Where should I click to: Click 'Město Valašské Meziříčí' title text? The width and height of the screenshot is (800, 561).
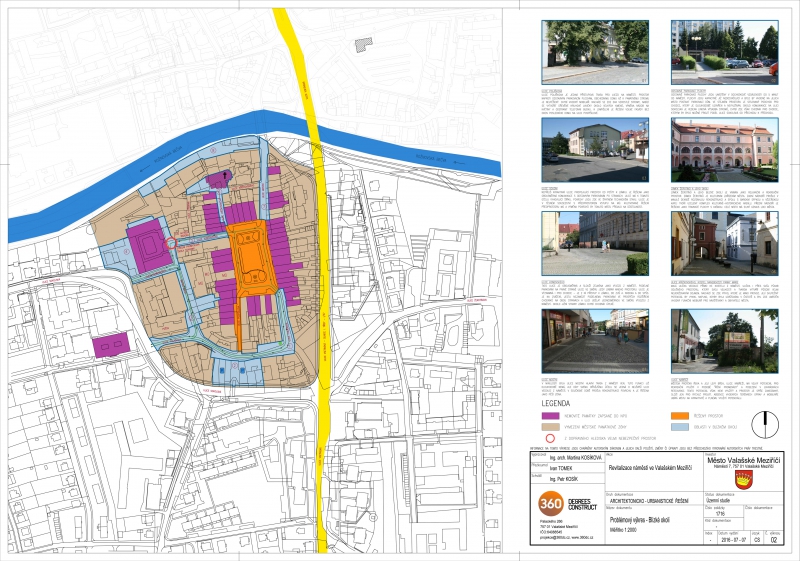(x=744, y=461)
